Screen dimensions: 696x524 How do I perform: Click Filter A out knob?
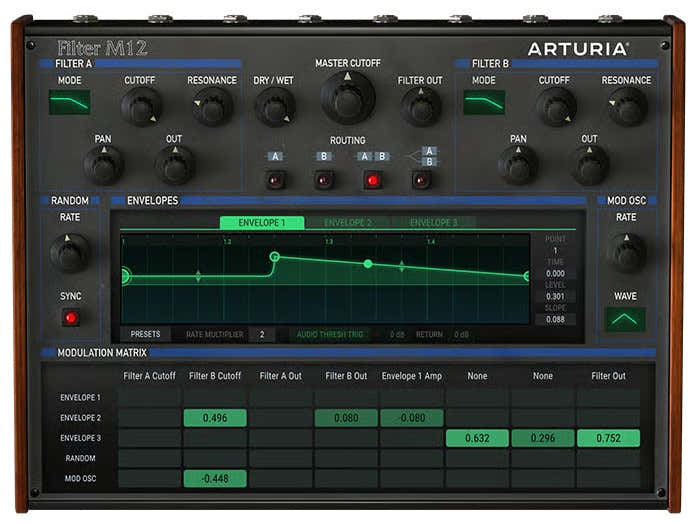click(174, 165)
